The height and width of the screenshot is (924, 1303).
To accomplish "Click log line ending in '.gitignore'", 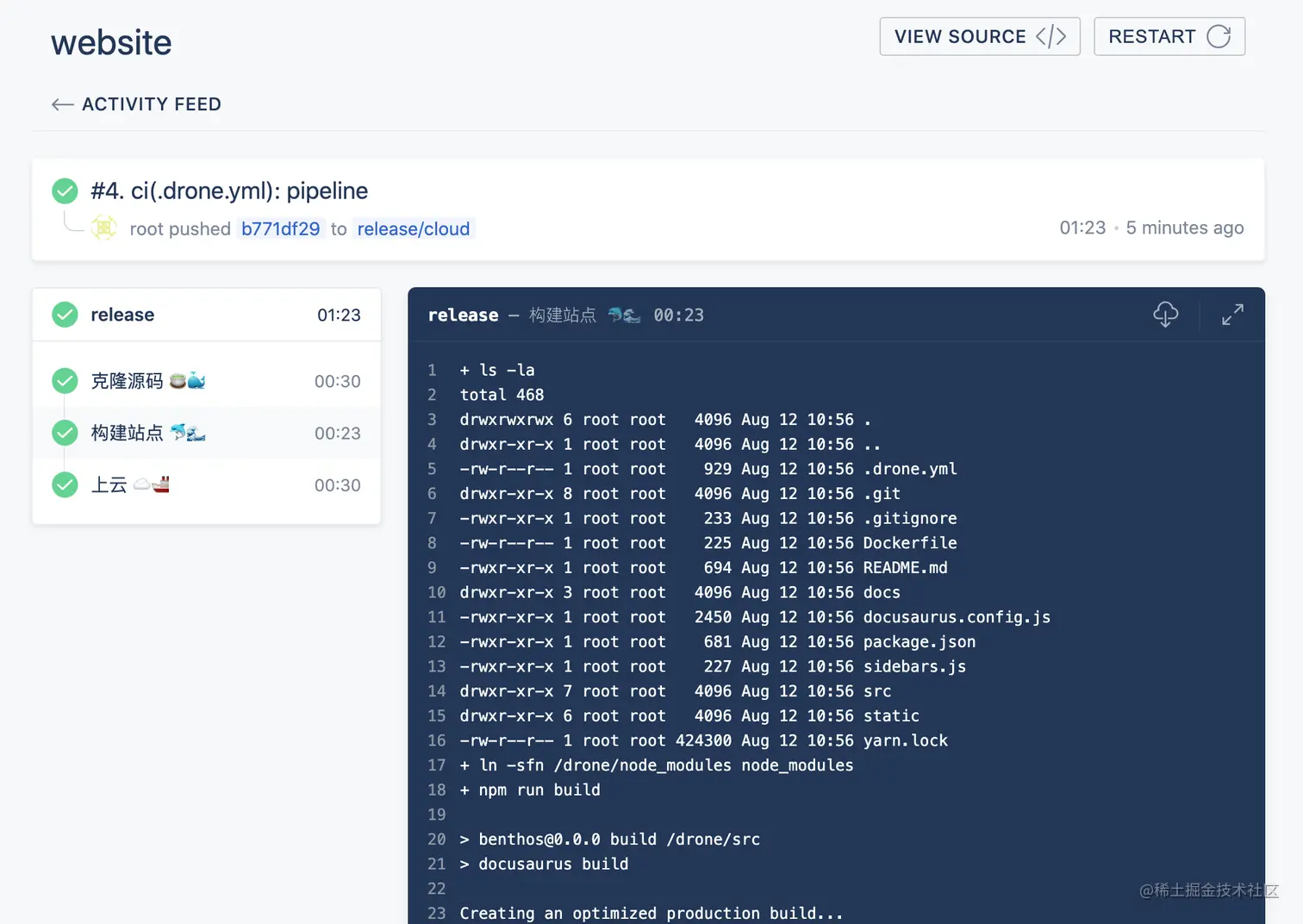I will pyautogui.click(x=708, y=518).
